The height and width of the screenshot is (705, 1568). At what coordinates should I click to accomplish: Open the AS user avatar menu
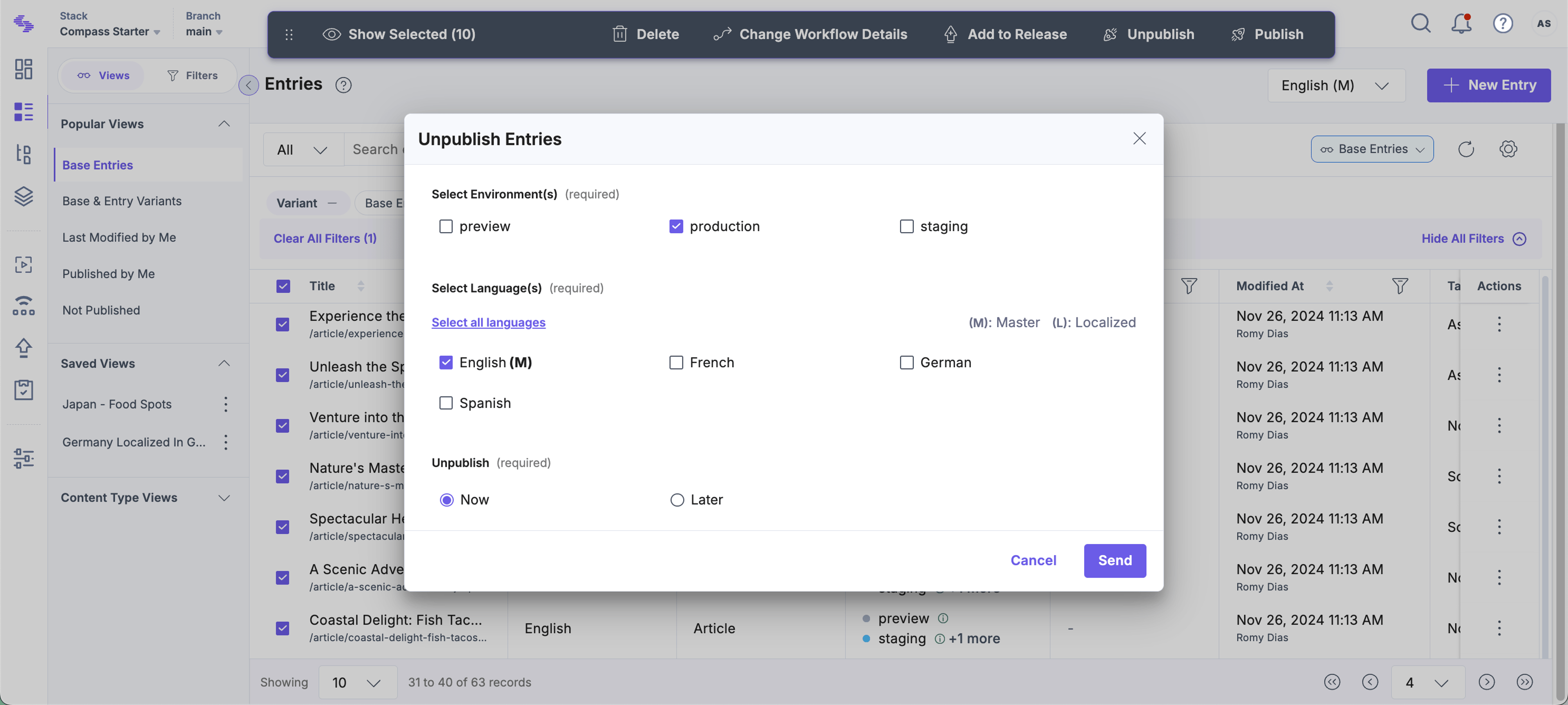click(x=1543, y=23)
